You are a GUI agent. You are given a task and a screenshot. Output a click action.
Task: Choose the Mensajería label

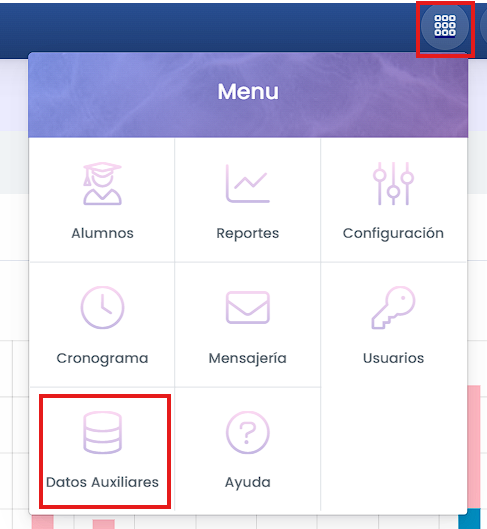(x=248, y=358)
